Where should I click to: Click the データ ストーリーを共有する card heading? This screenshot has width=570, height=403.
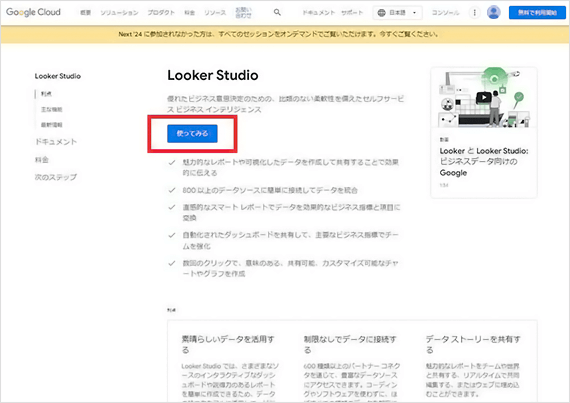pyautogui.click(x=473, y=344)
